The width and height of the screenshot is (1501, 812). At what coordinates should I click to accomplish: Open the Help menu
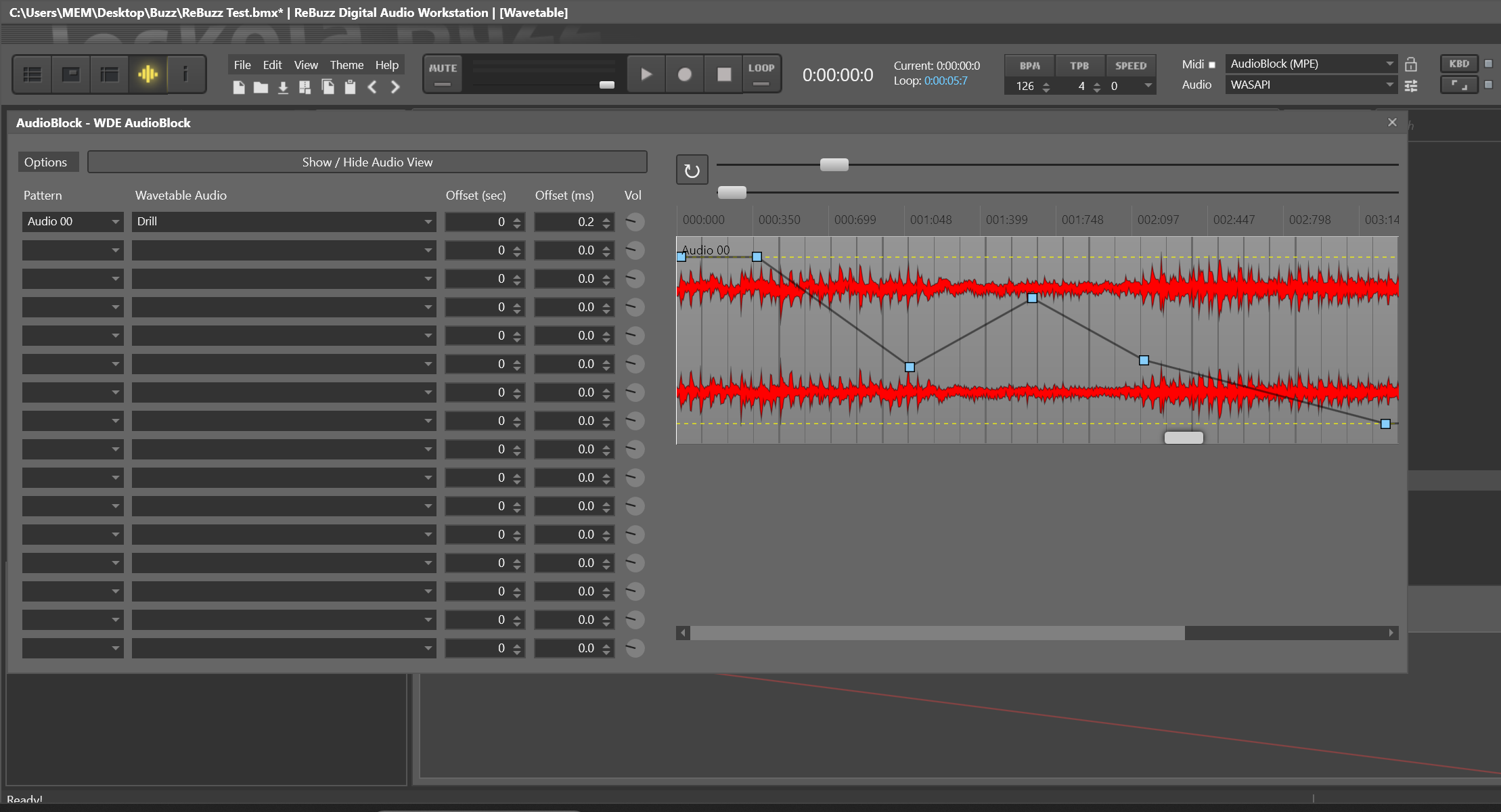point(387,65)
